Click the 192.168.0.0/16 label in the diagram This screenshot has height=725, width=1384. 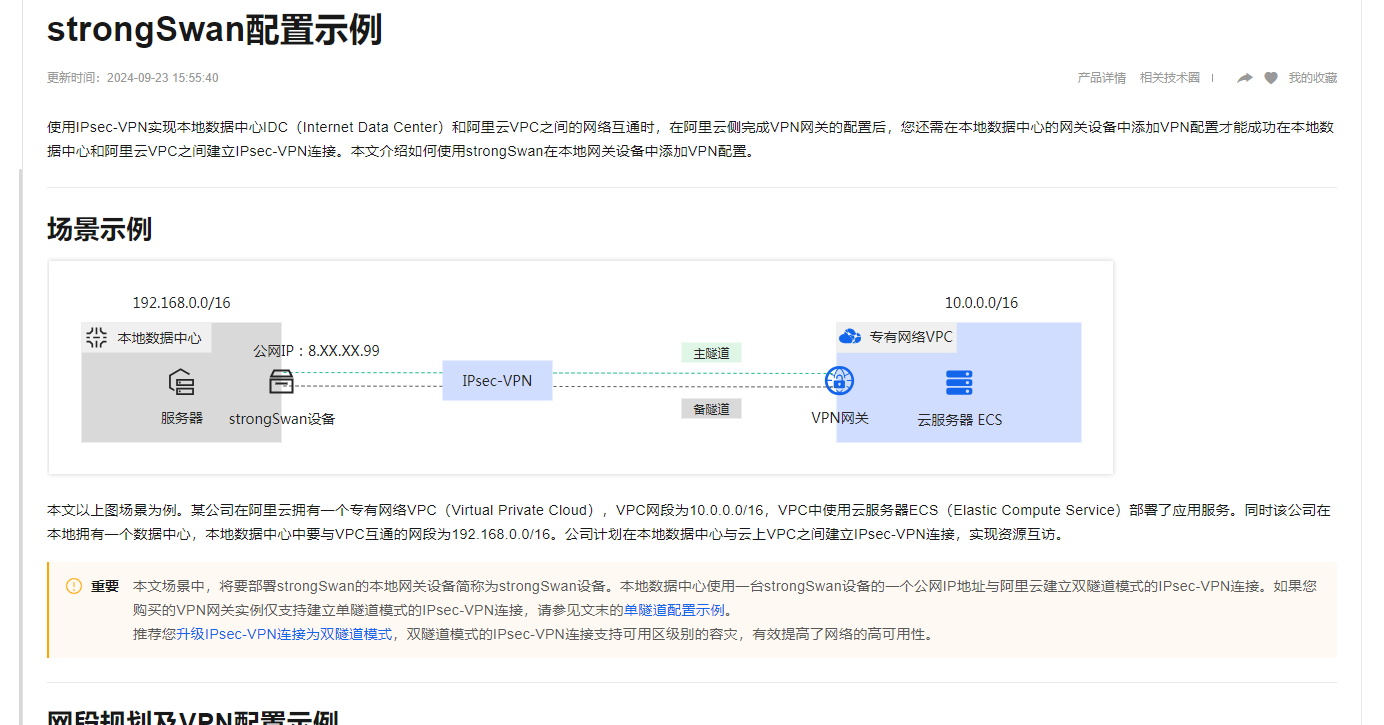(x=182, y=303)
